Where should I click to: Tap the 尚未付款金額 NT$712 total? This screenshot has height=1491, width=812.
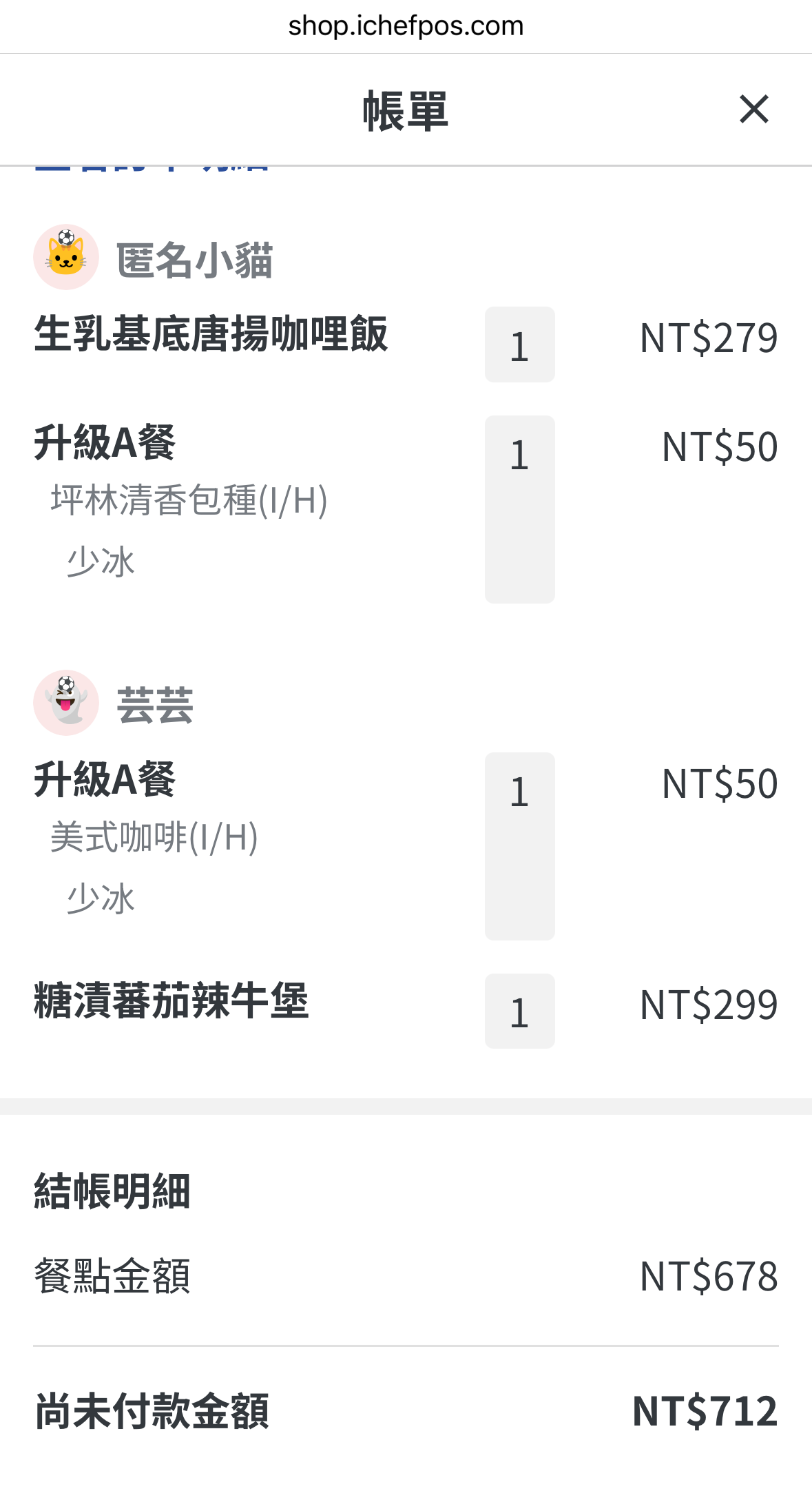[x=406, y=1410]
